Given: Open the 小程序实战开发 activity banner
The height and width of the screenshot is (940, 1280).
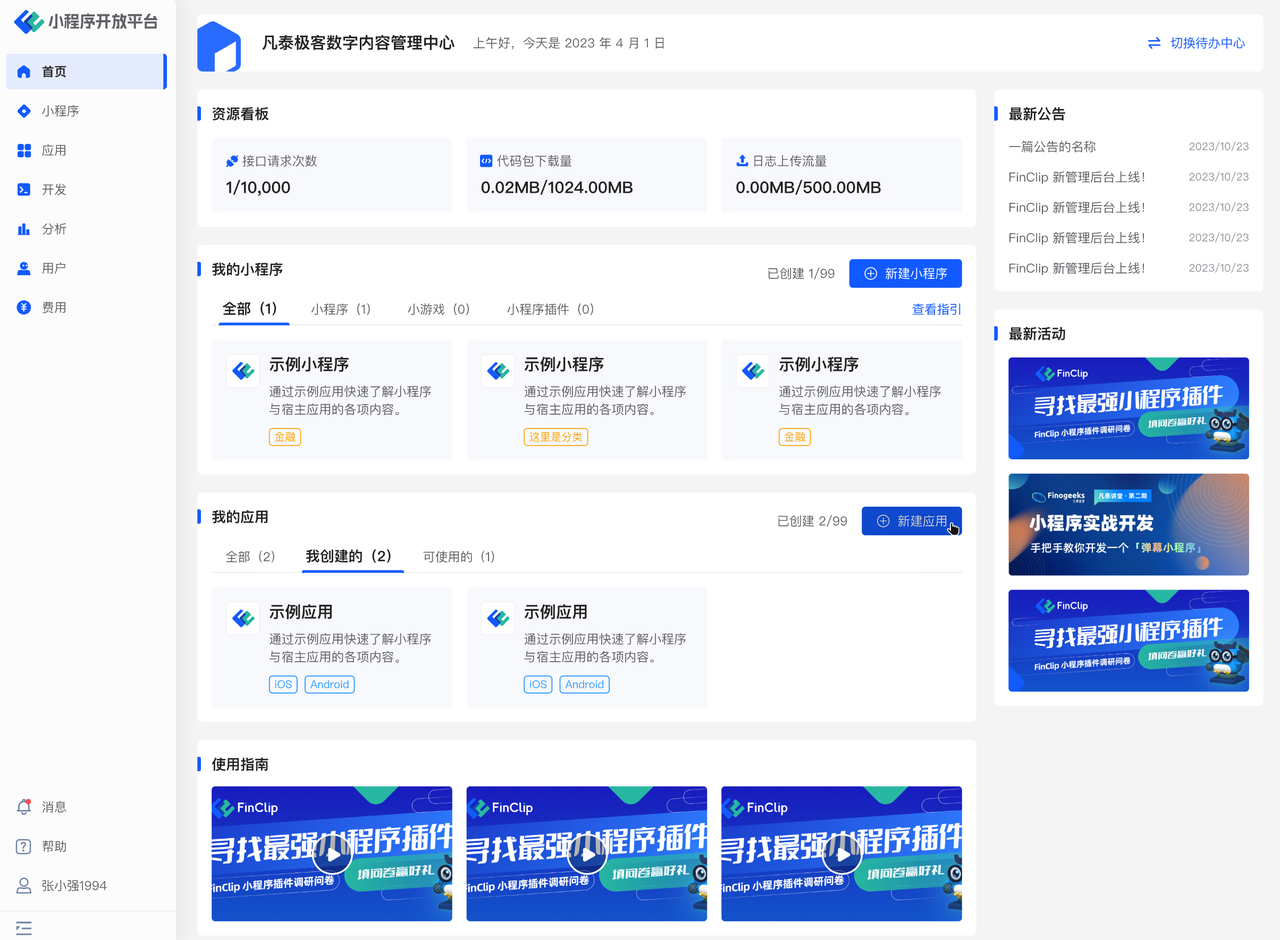Looking at the screenshot, I should pyautogui.click(x=1128, y=524).
